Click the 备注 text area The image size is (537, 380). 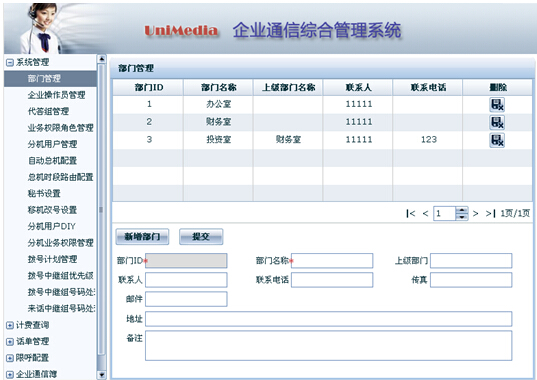click(328, 345)
